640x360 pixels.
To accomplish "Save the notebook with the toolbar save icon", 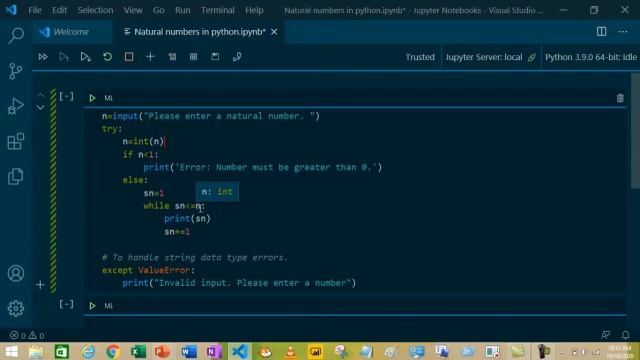I will click(215, 57).
